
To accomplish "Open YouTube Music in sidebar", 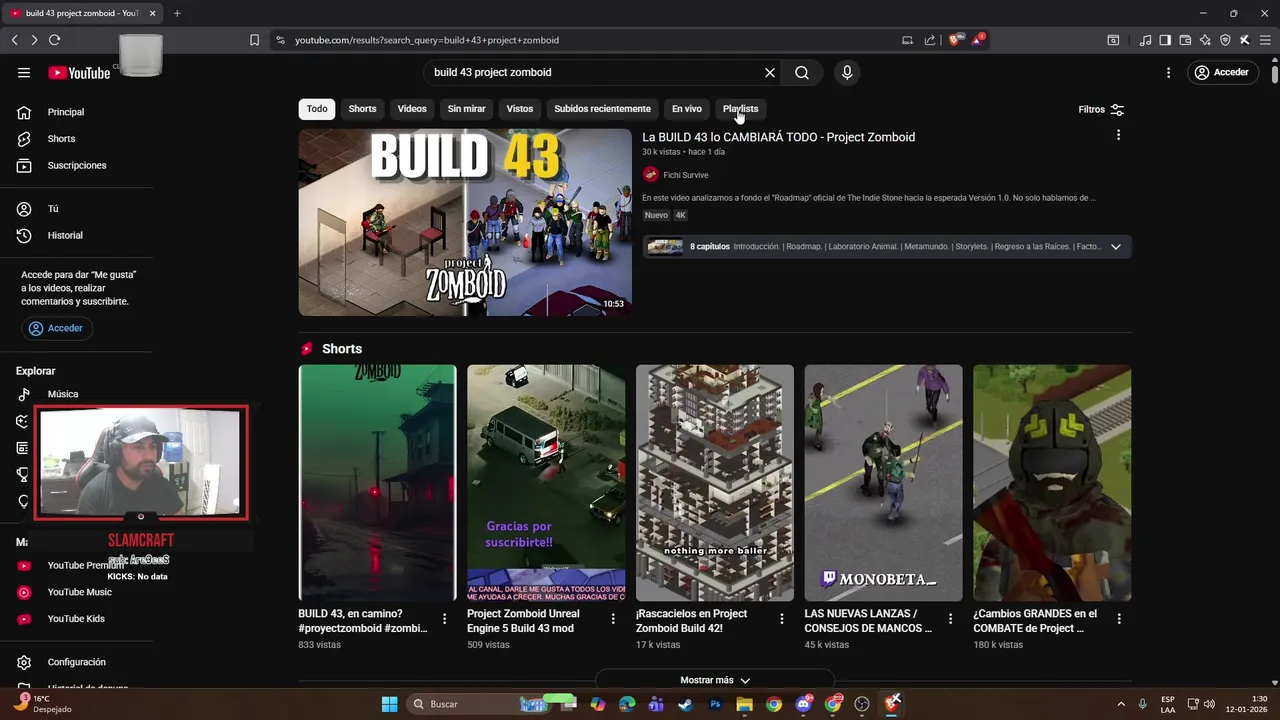I will [x=77, y=592].
